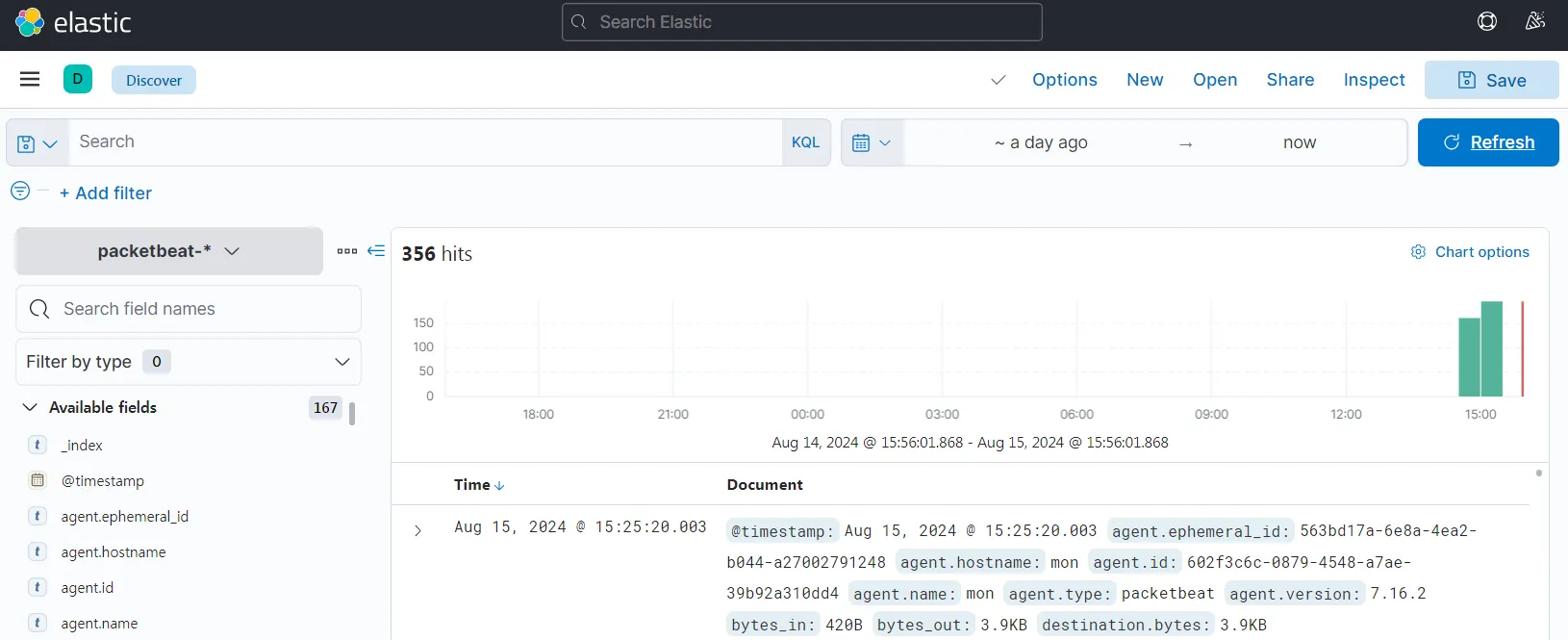Select the agent.hostname field
The width and height of the screenshot is (1568, 640).
click(x=114, y=551)
